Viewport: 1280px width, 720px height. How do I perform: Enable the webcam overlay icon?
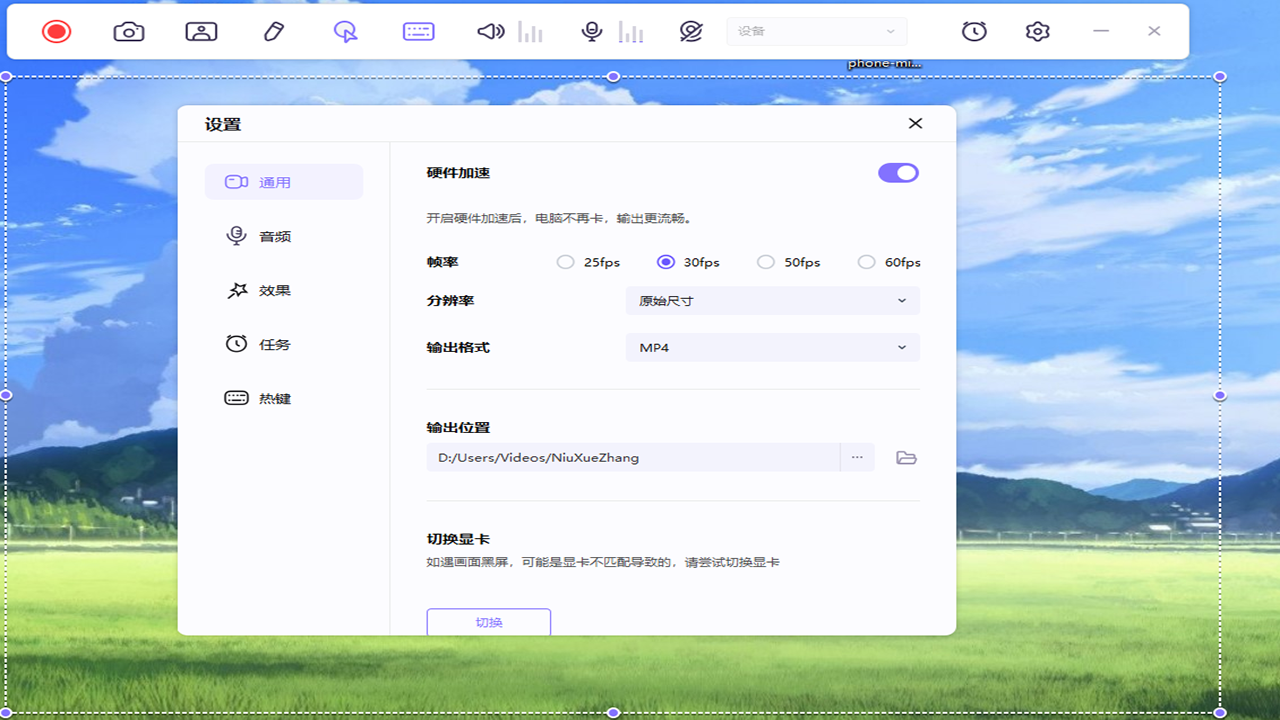coord(201,31)
